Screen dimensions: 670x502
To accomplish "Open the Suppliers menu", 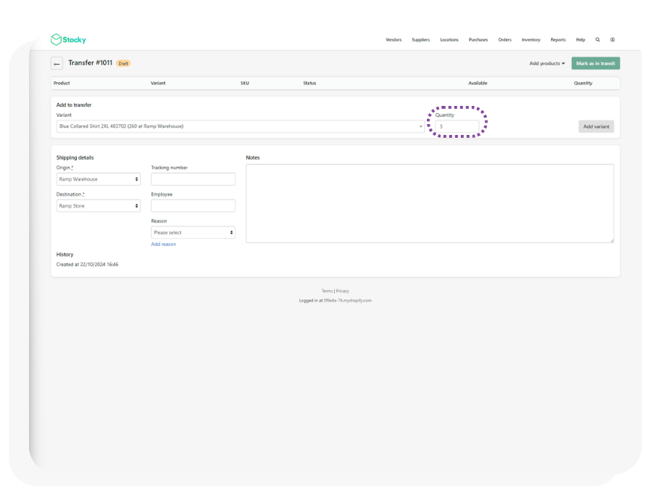I will pyautogui.click(x=420, y=40).
